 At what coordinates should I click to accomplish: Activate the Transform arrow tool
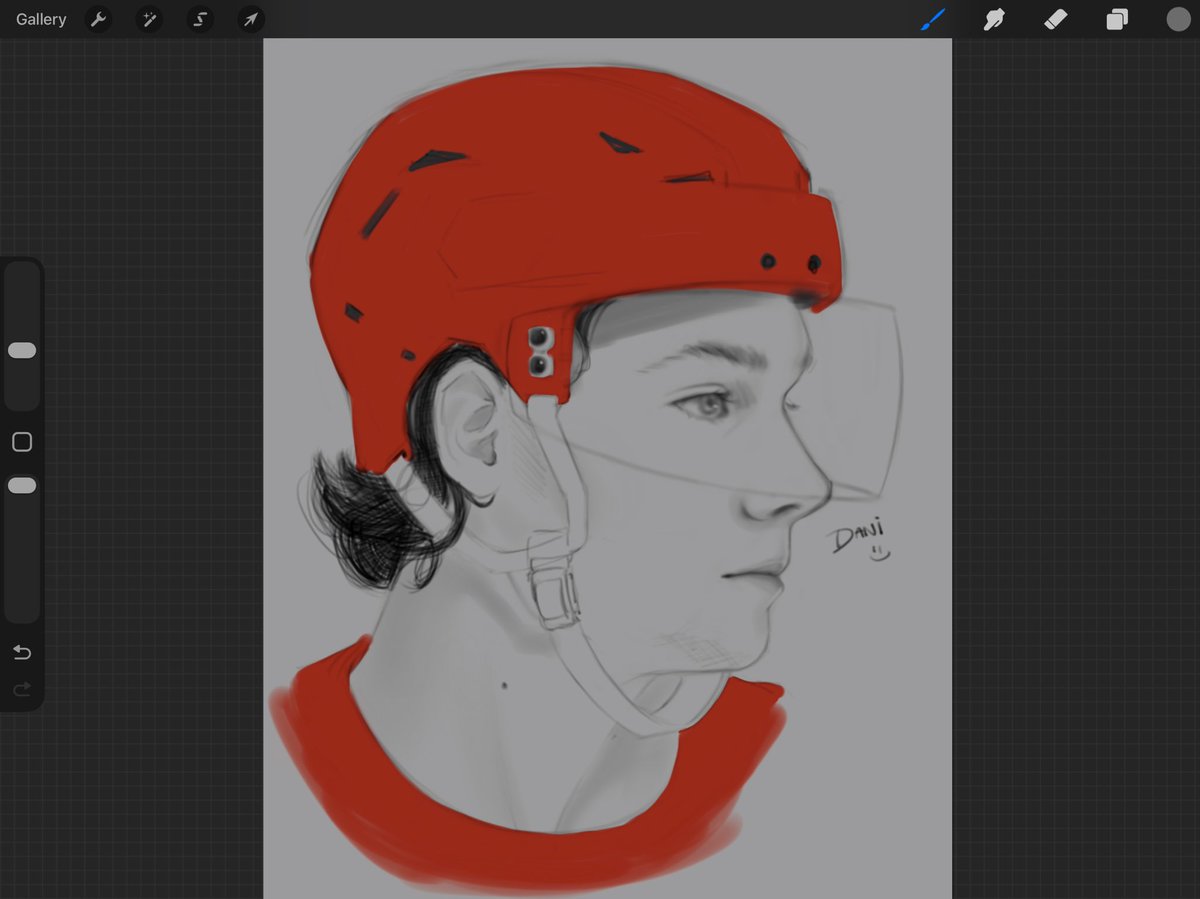251,19
